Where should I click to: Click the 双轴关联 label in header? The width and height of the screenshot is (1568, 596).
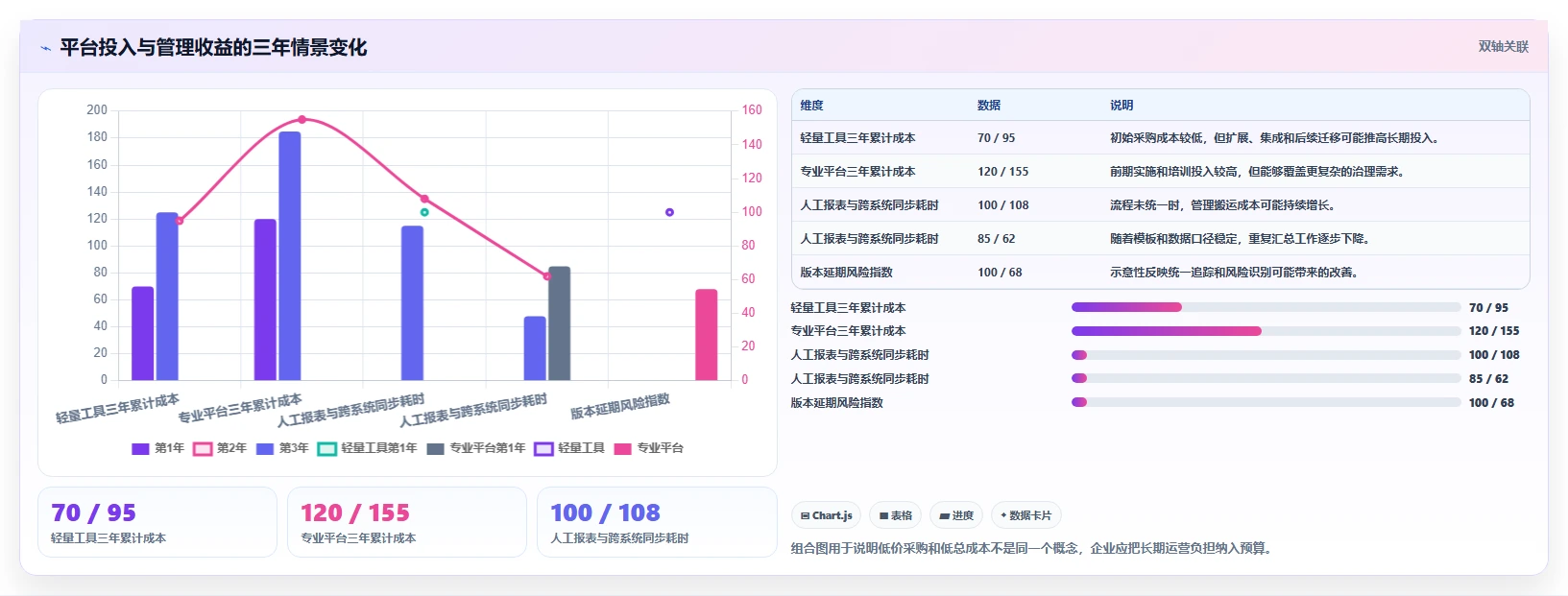[x=1504, y=47]
